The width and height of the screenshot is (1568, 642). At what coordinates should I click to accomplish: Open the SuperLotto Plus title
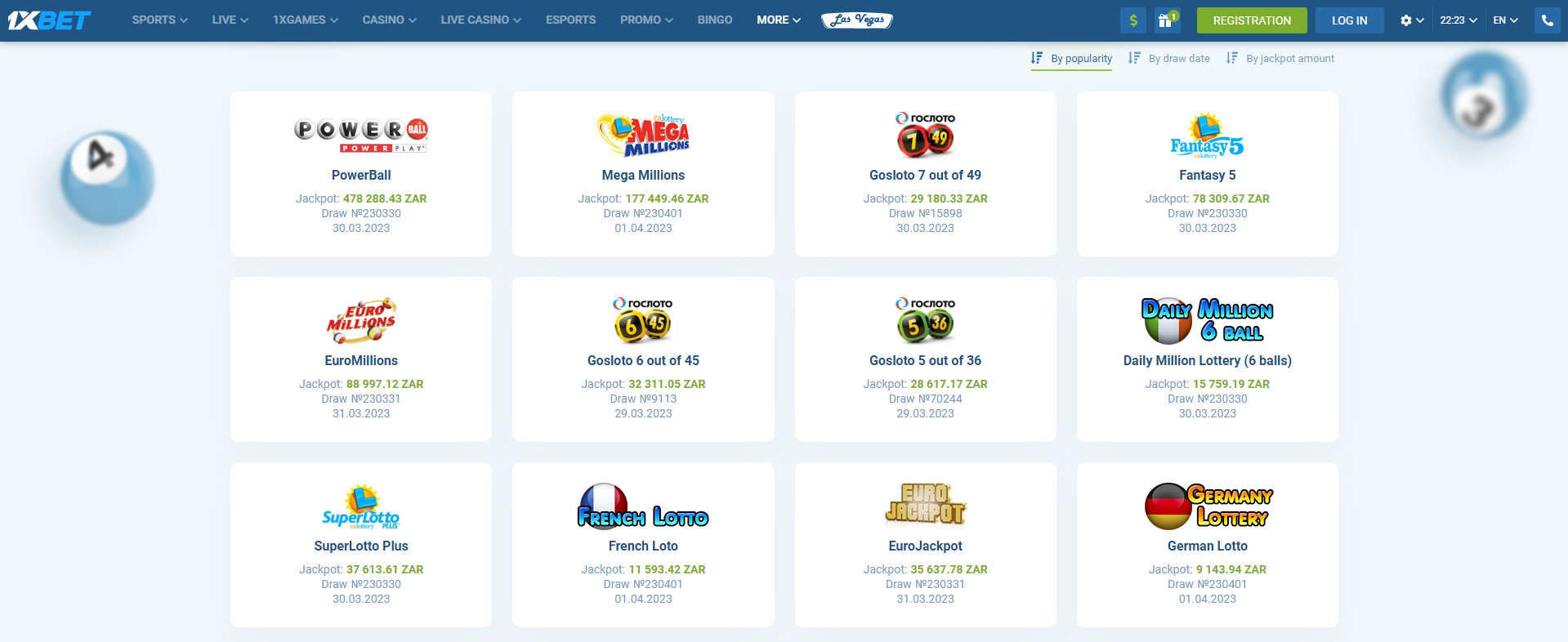[361, 546]
